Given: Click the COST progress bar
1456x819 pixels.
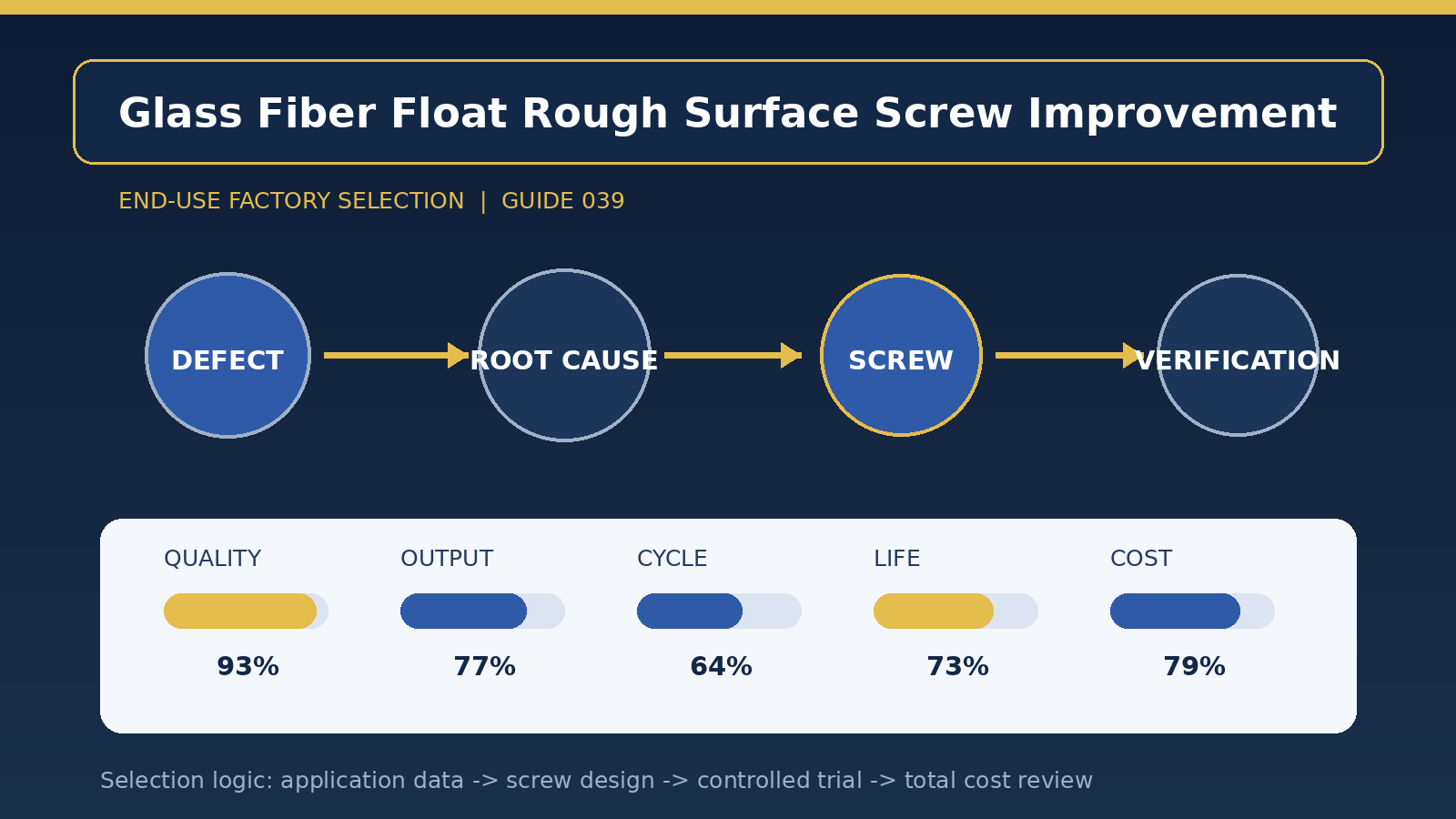Looking at the screenshot, I should (1192, 611).
